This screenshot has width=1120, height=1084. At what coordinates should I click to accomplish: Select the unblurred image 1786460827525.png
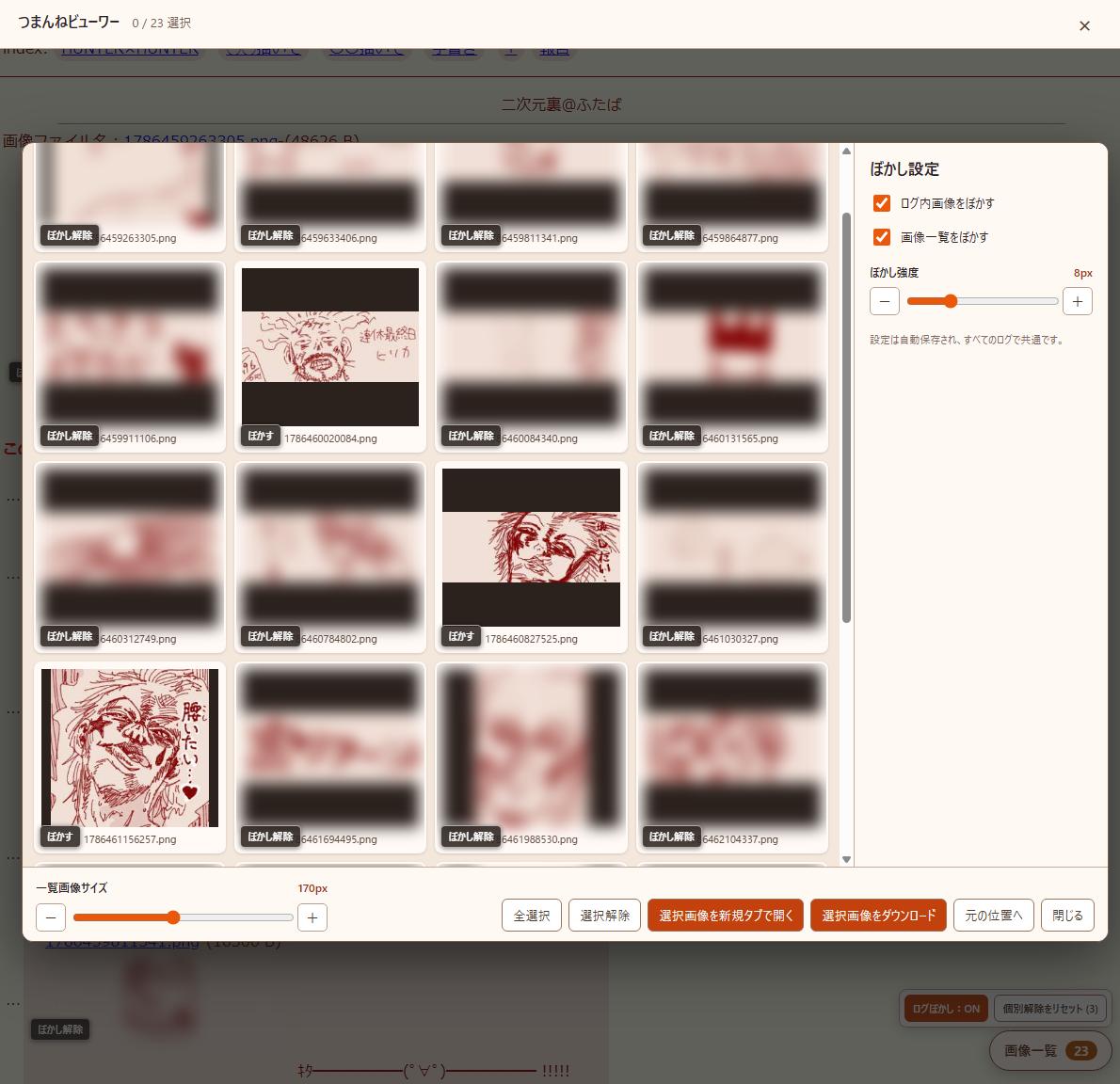[x=531, y=548]
